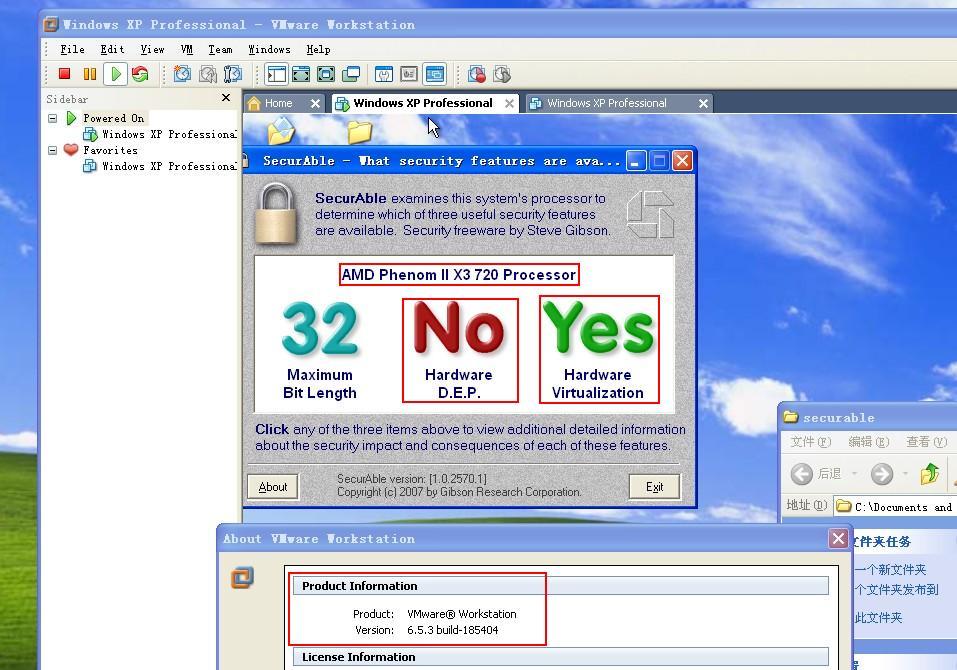This screenshot has width=957, height=670.
Task: Open the Team menu
Action: [x=220, y=49]
